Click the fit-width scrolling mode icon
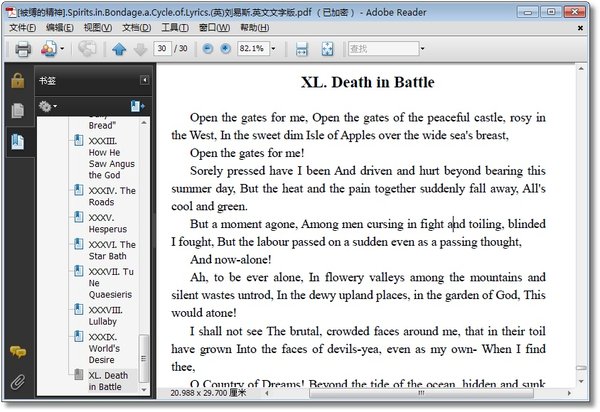Image resolution: width=600 pixels, height=412 pixels. tap(302, 49)
